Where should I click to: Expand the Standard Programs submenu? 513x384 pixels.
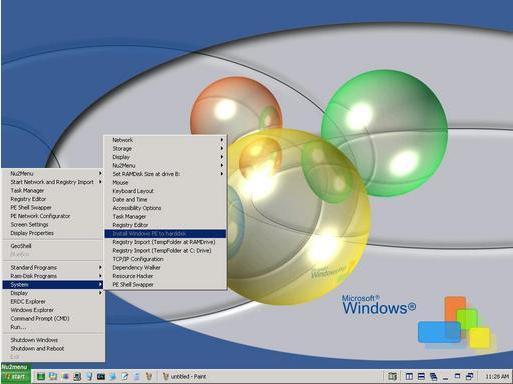click(53, 267)
